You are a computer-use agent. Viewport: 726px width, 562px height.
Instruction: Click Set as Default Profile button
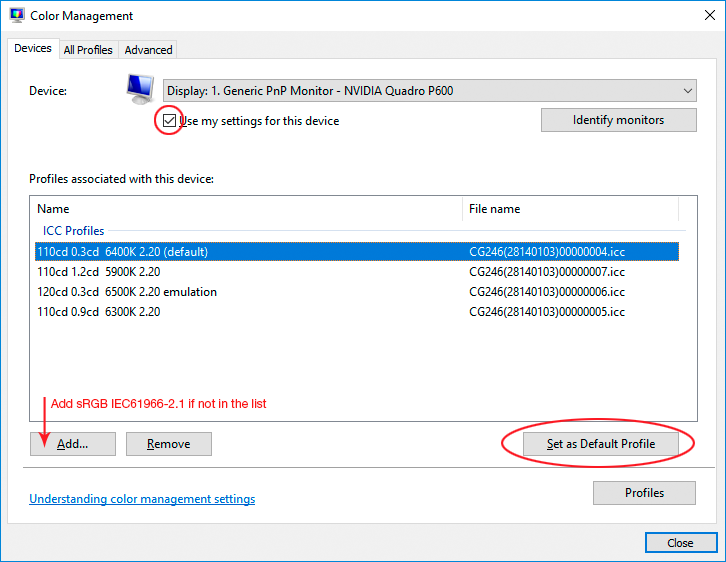pos(600,444)
